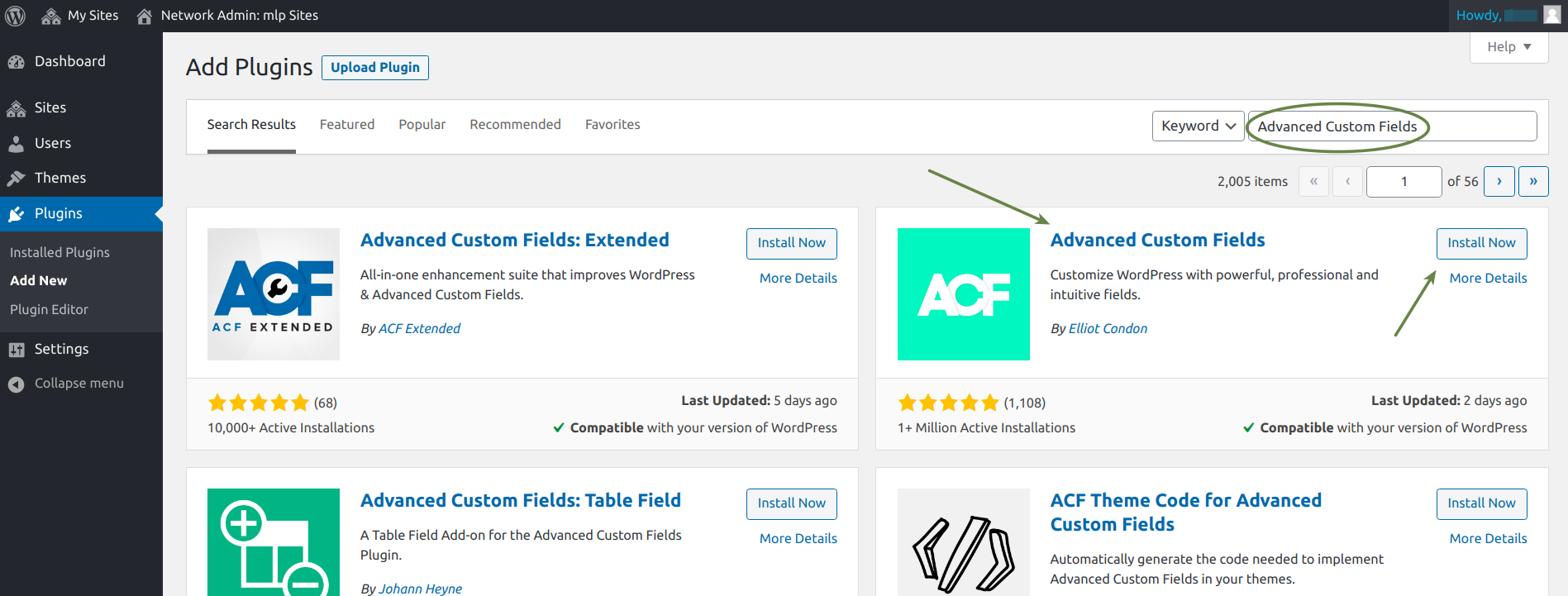This screenshot has width=1568, height=596.
Task: Open Advanced Custom Fields: Table Field title
Action: (x=521, y=501)
